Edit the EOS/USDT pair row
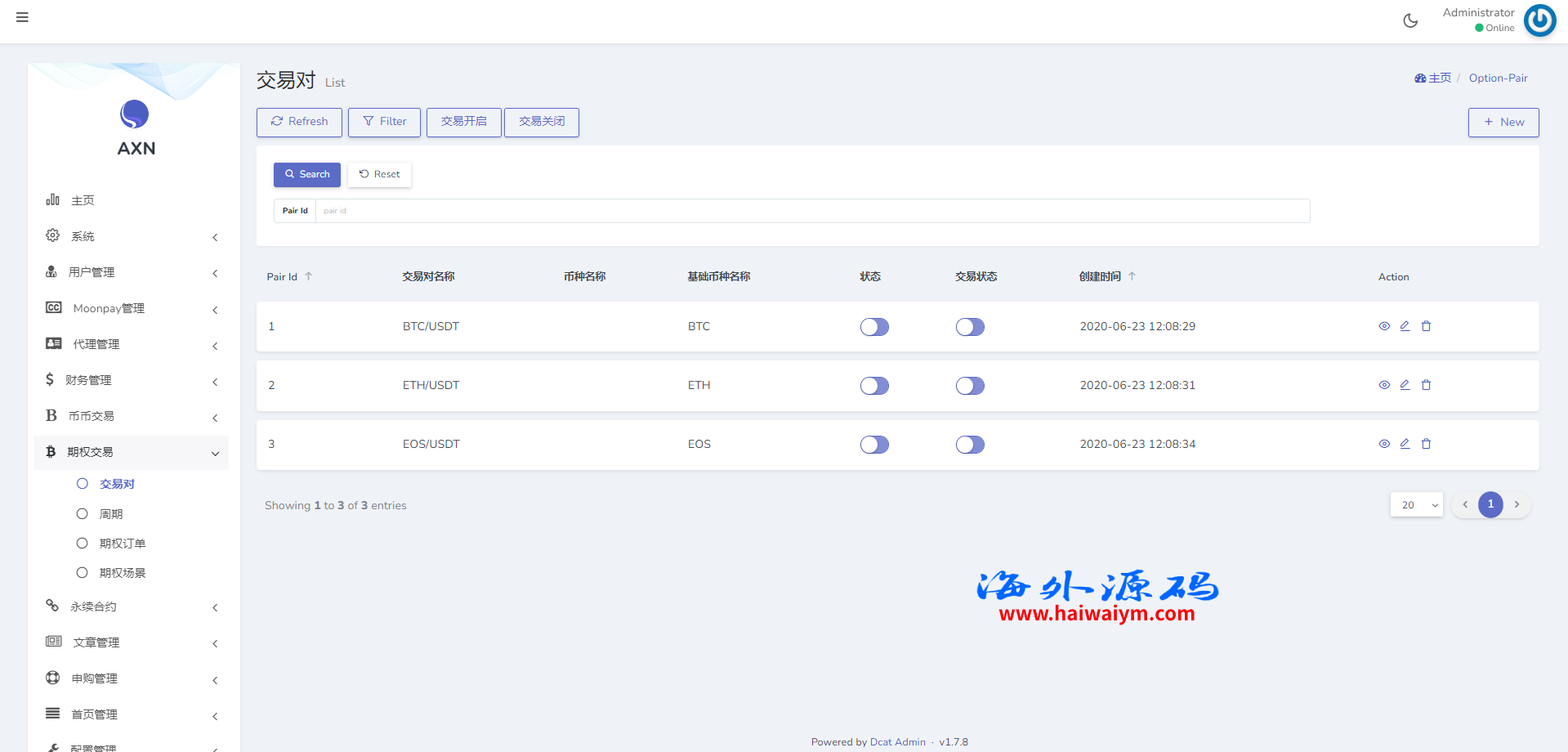The image size is (1568, 752). [x=1405, y=444]
